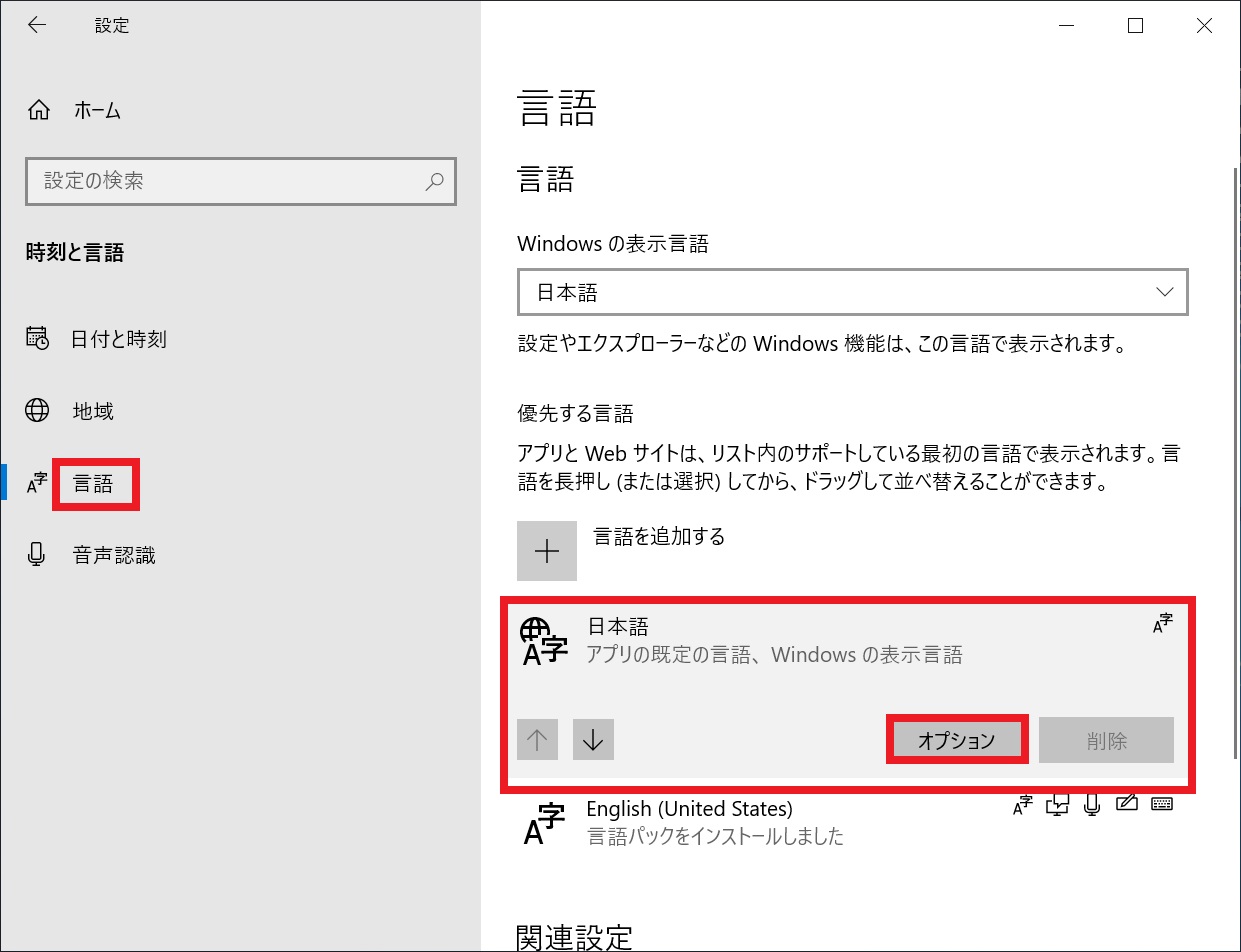Open オプション for 日本語
Screen dimensions: 1241x952
(957, 741)
